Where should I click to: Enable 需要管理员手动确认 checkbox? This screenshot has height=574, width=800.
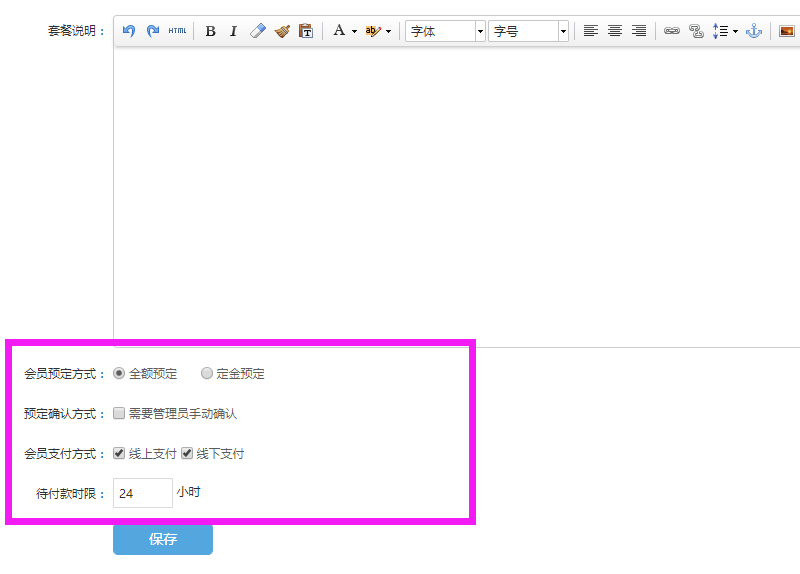[119, 413]
